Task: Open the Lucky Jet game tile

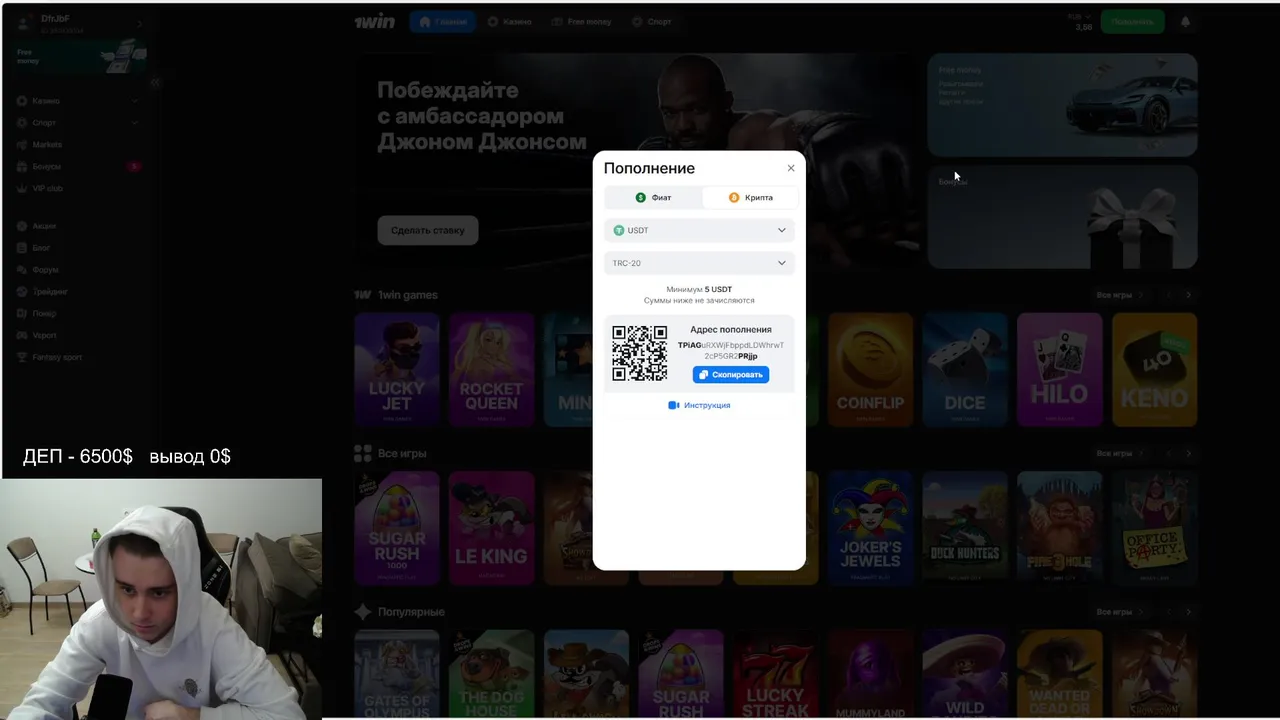Action: point(397,369)
